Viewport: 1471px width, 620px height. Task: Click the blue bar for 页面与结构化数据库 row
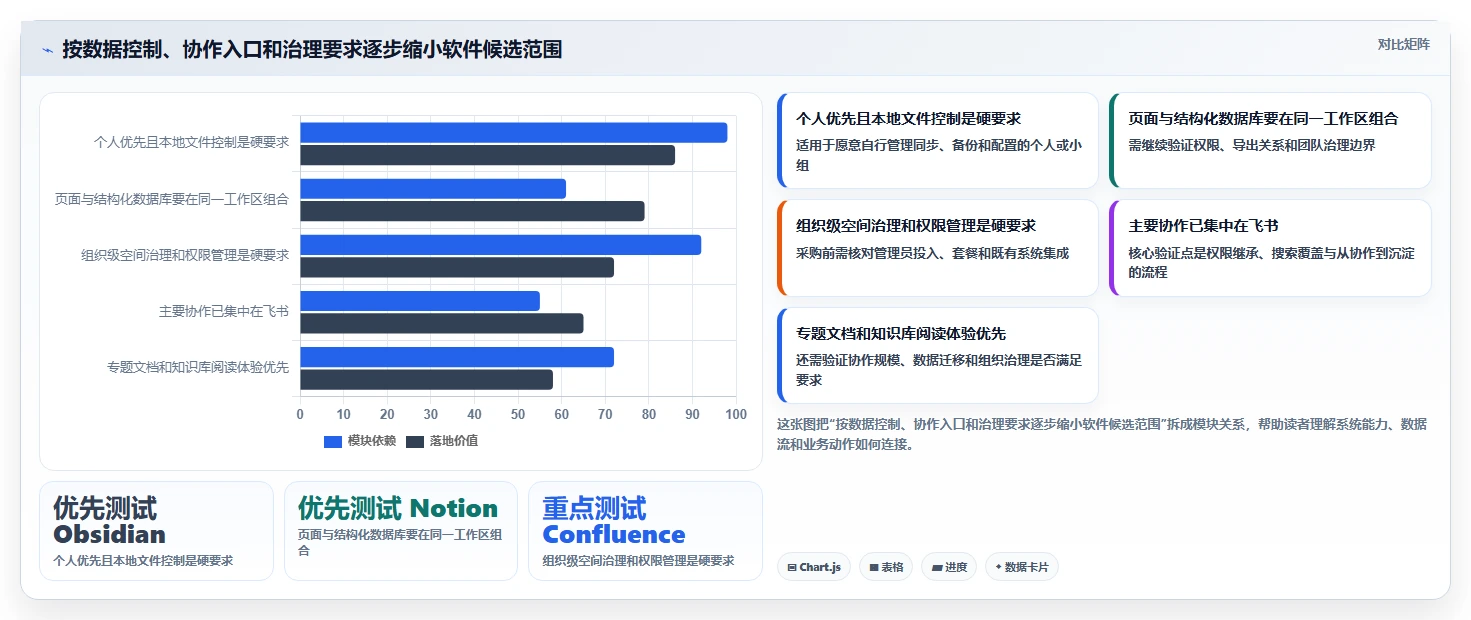pyautogui.click(x=433, y=188)
